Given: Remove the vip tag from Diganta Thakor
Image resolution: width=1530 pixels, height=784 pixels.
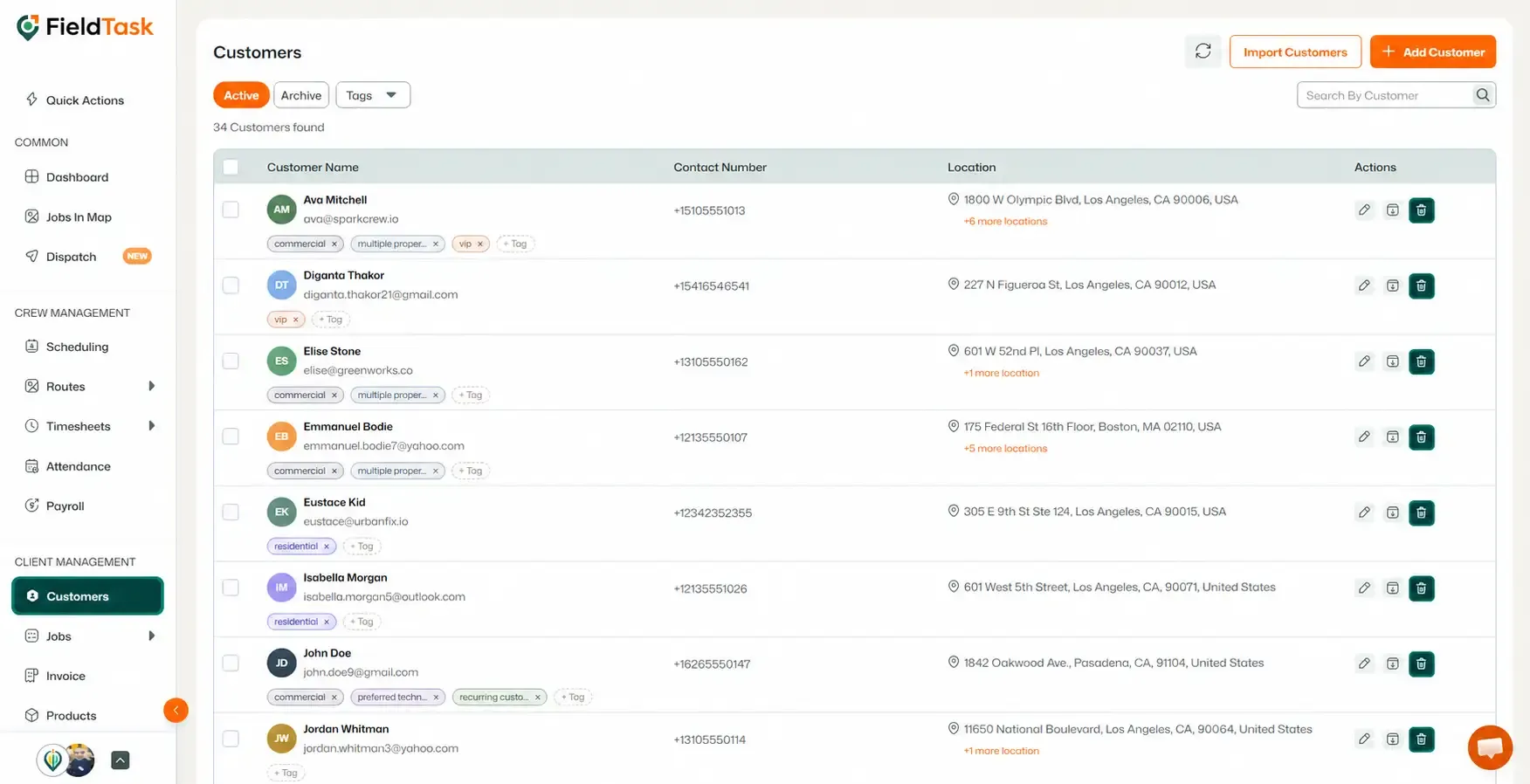Looking at the screenshot, I should coord(296,320).
